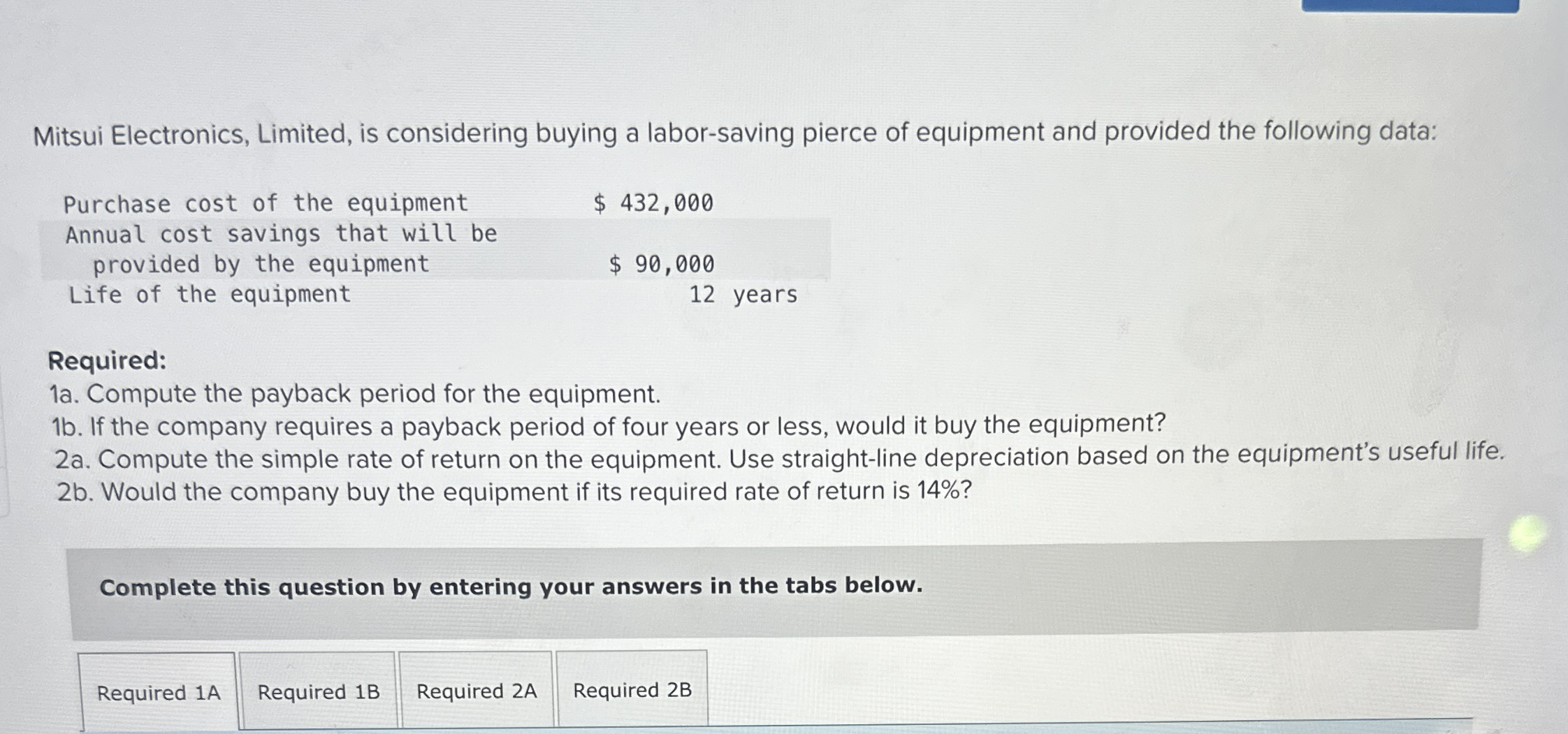Select the $ 432,000 purchase cost value
Screen dimensions: 1568x734
[653, 203]
